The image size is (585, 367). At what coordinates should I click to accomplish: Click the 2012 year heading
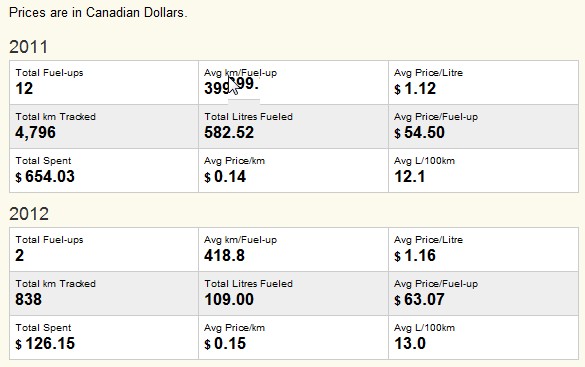[29, 214]
